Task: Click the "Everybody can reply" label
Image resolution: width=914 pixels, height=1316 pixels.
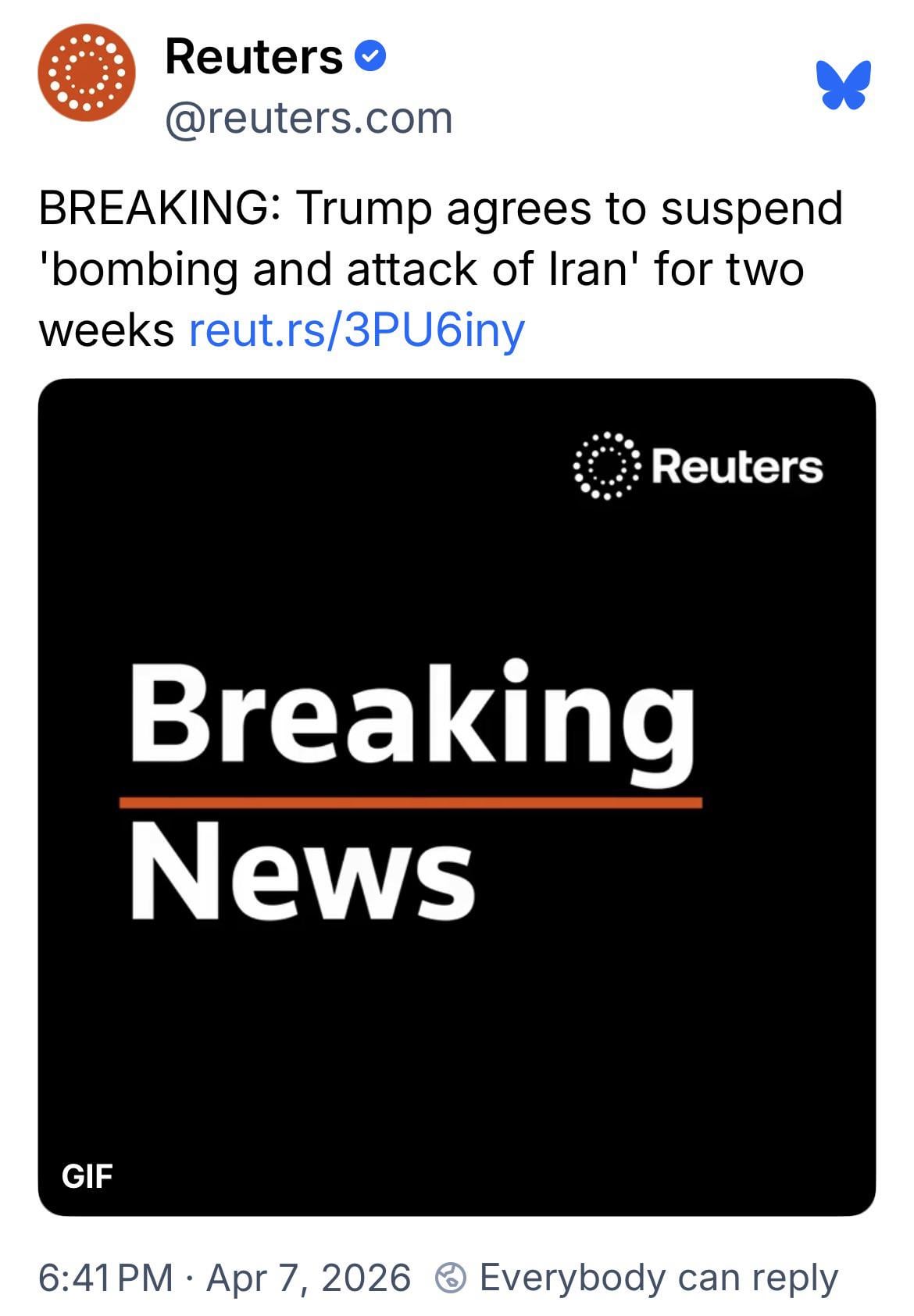Action: click(x=659, y=1279)
